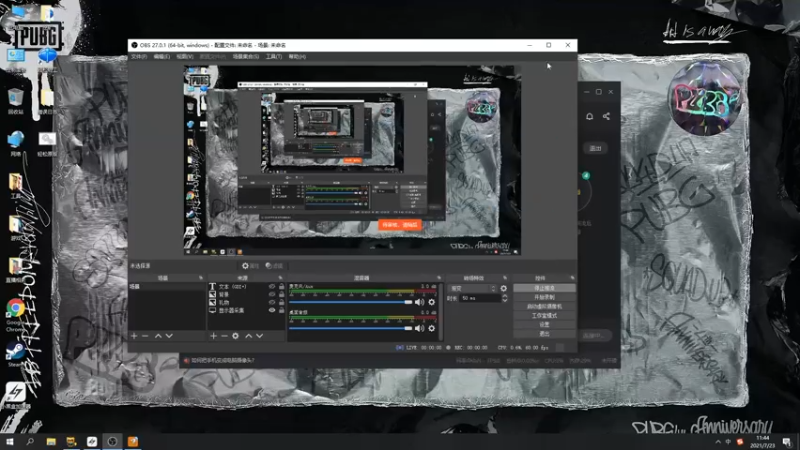
Task: Open the scene transition type dropdown
Action: tap(472, 288)
